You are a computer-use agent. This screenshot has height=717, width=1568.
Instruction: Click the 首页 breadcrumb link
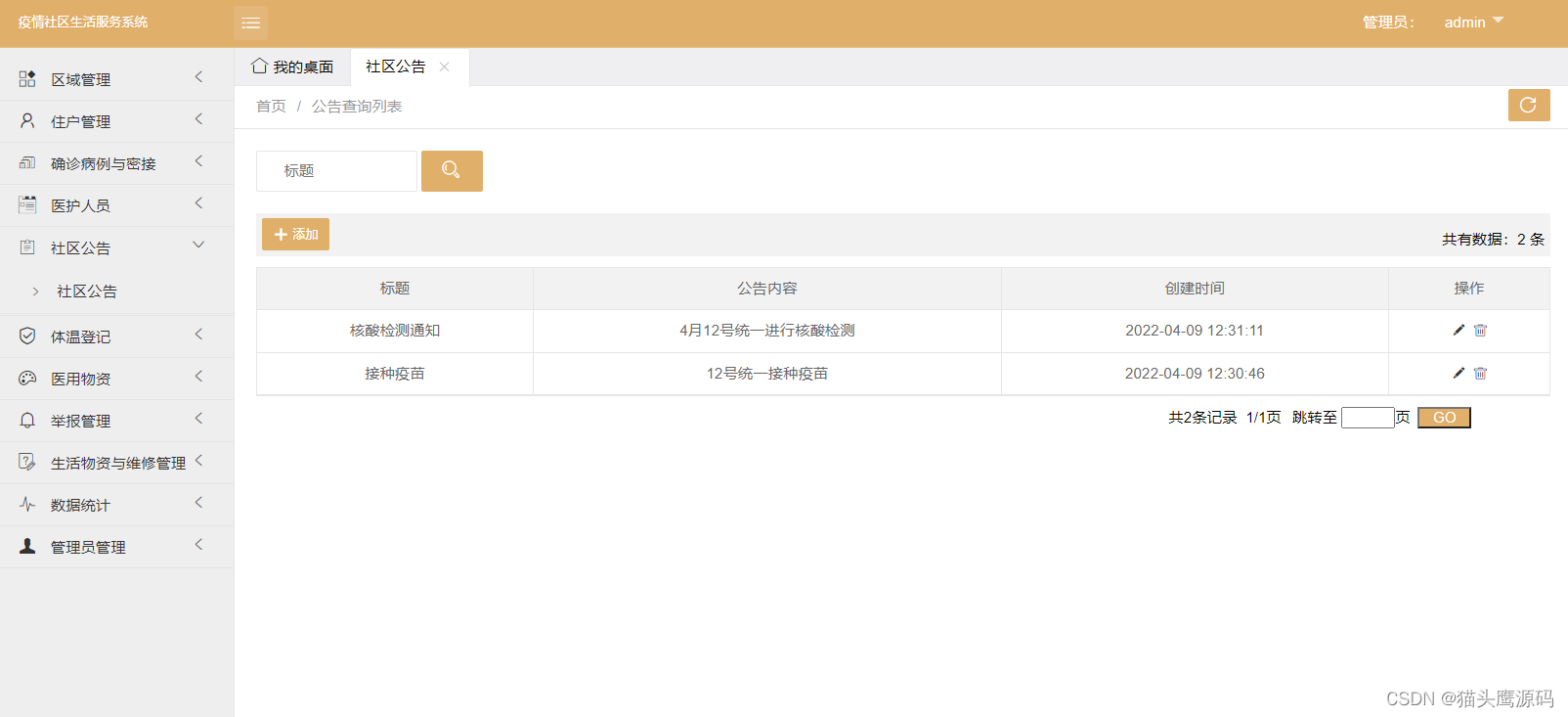(x=271, y=106)
